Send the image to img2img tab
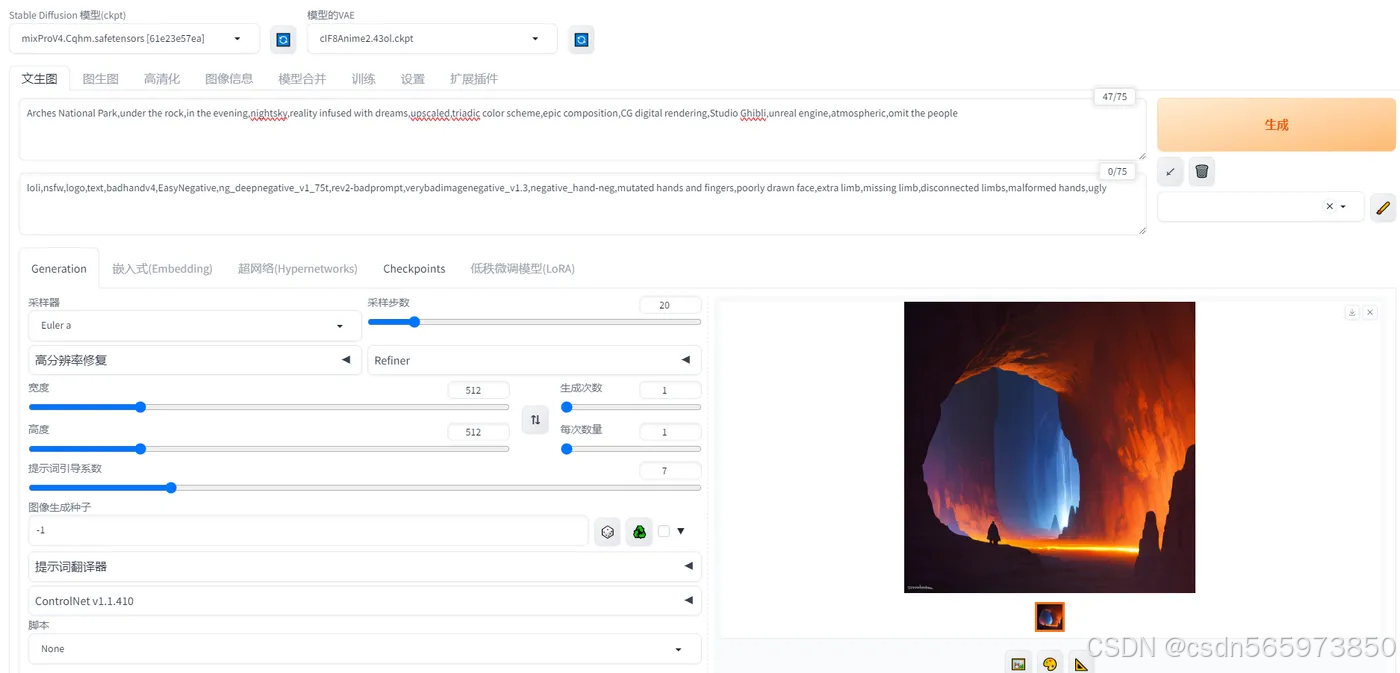The width and height of the screenshot is (1400, 673). (1018, 663)
